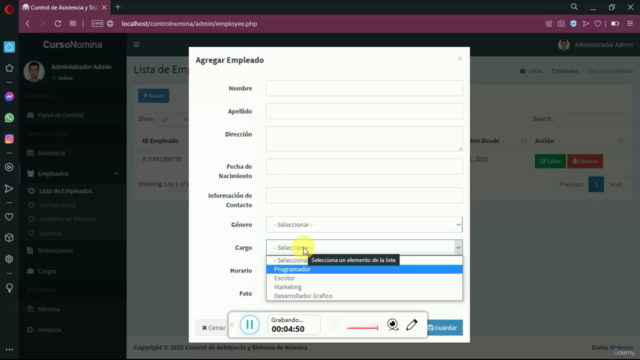Click the Cargo dropdown arrow
Viewport: 640px width, 360px height.
(458, 248)
